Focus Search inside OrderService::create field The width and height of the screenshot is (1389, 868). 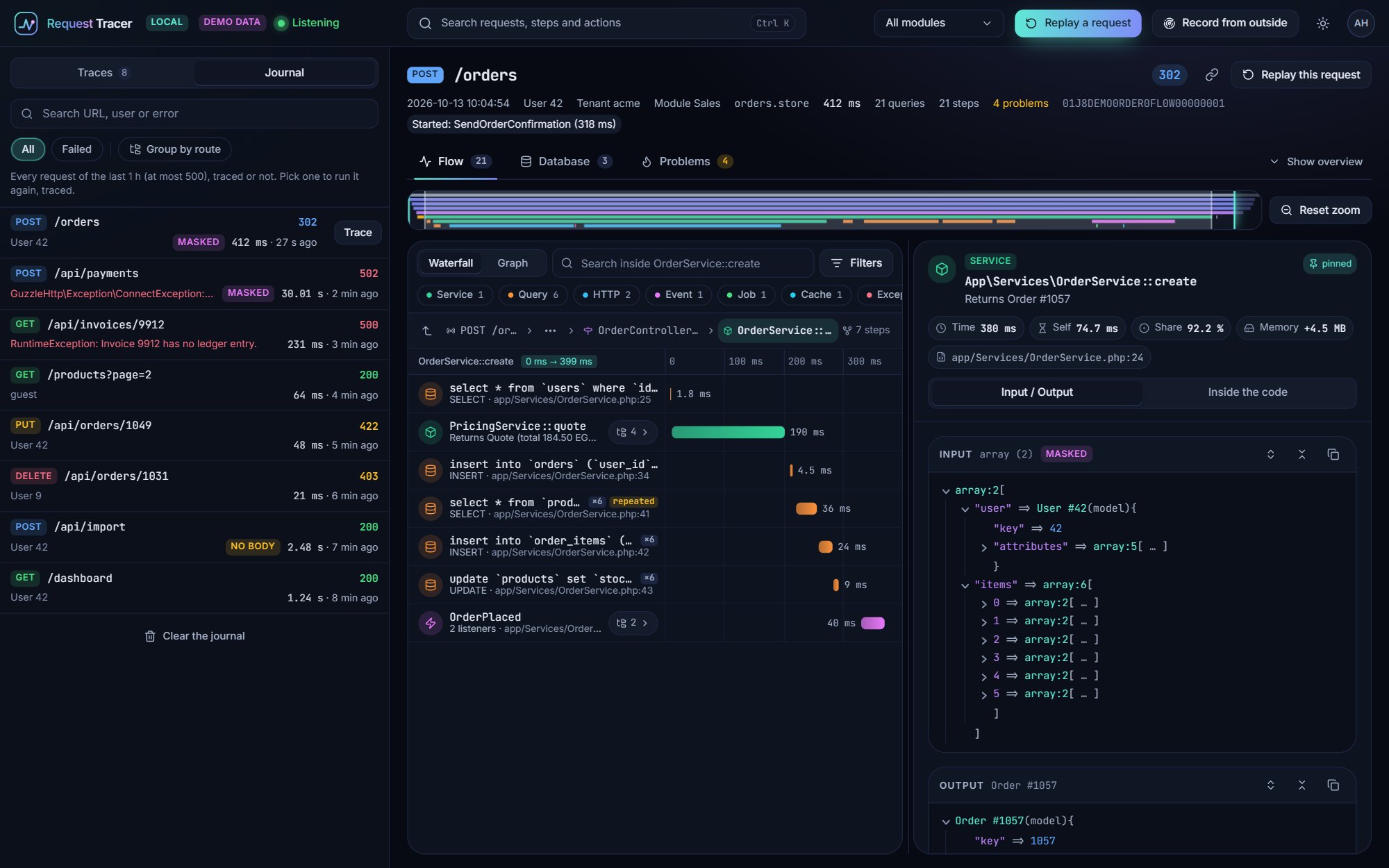tap(683, 263)
